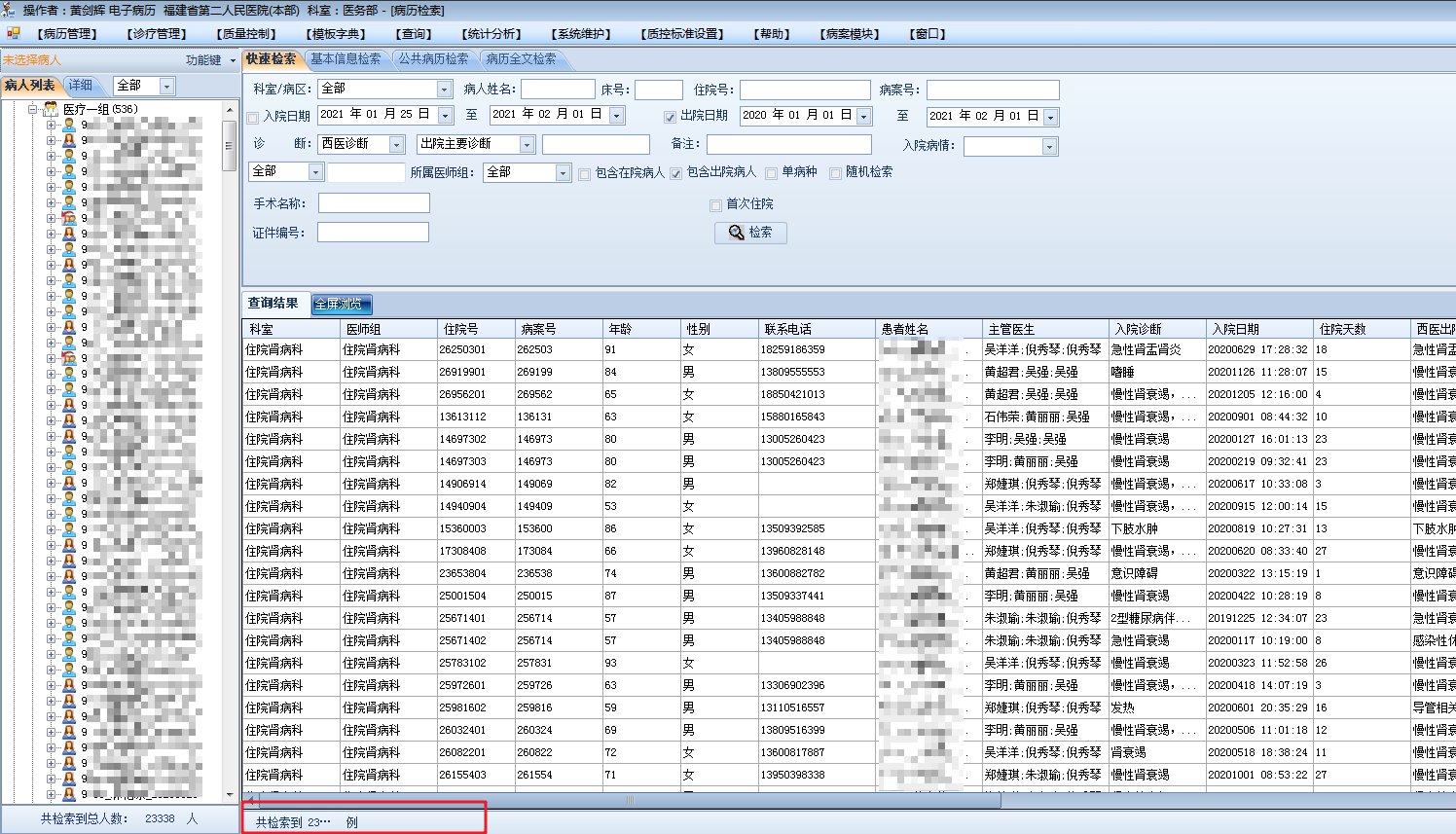Screen dimensions: 1456x834
Task: Uncheck the 出院日期 checkbox
Action: tap(670, 117)
